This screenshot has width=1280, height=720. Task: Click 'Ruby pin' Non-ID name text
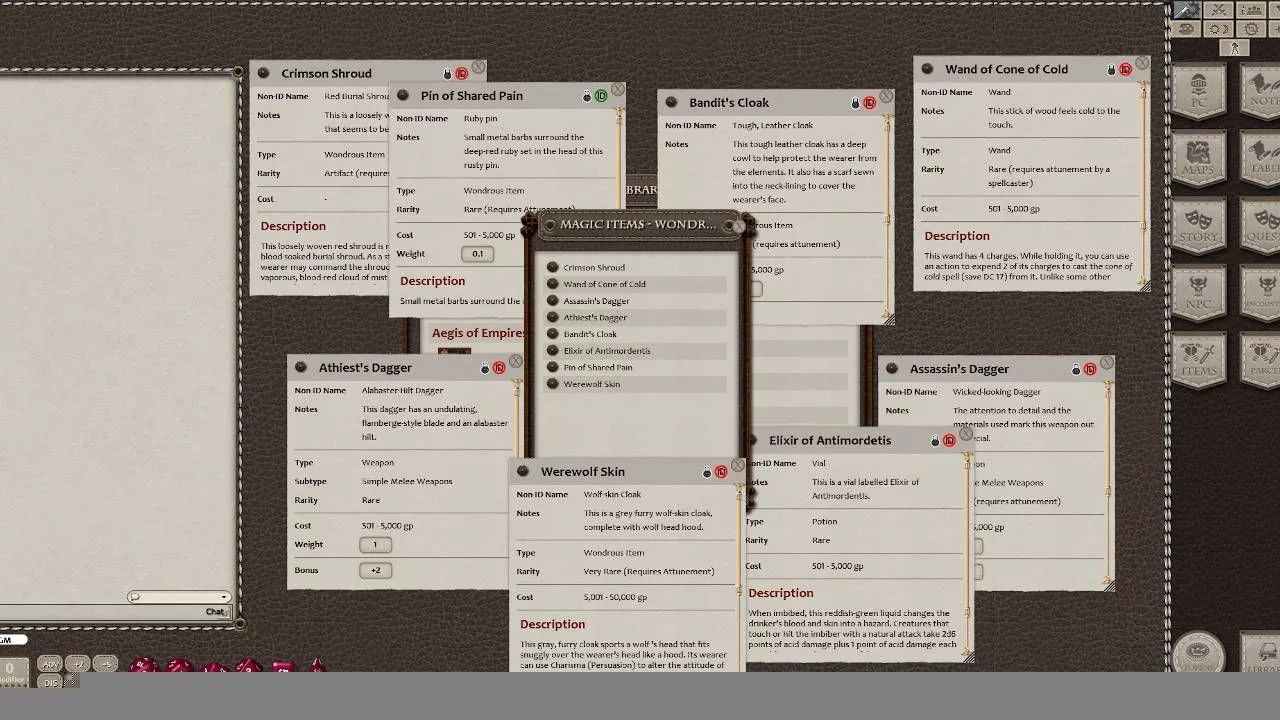[481, 118]
